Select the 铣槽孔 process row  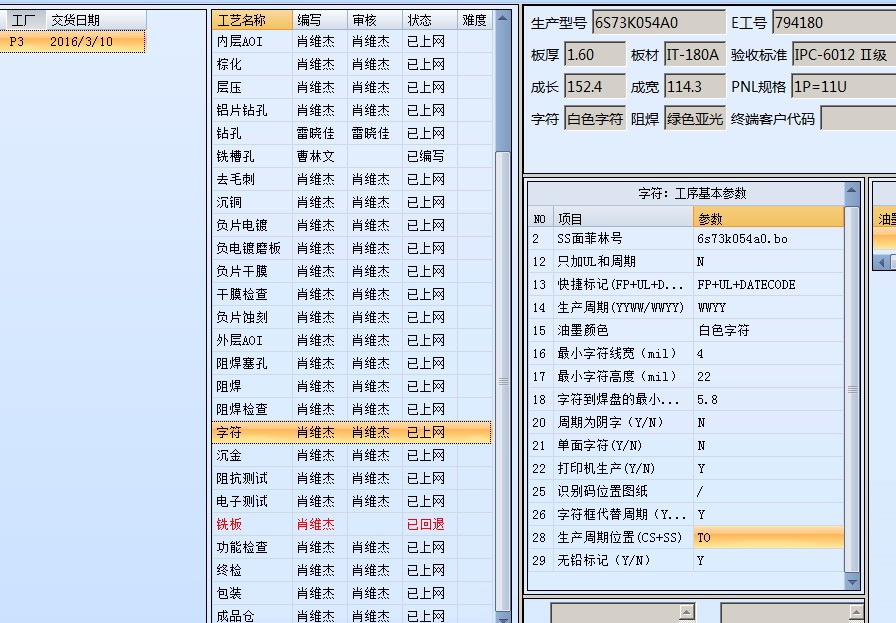(x=351, y=156)
